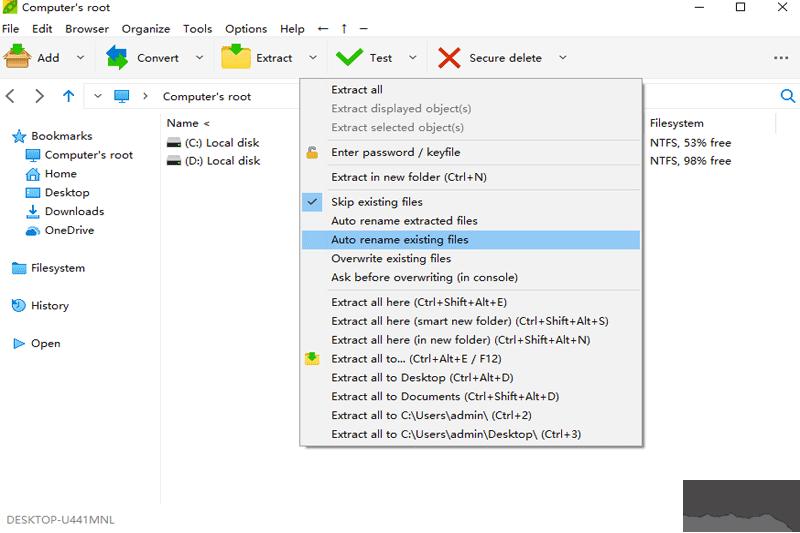This screenshot has height=533, width=800.
Task: Choose Overwrite existing files option
Action: coord(391,259)
